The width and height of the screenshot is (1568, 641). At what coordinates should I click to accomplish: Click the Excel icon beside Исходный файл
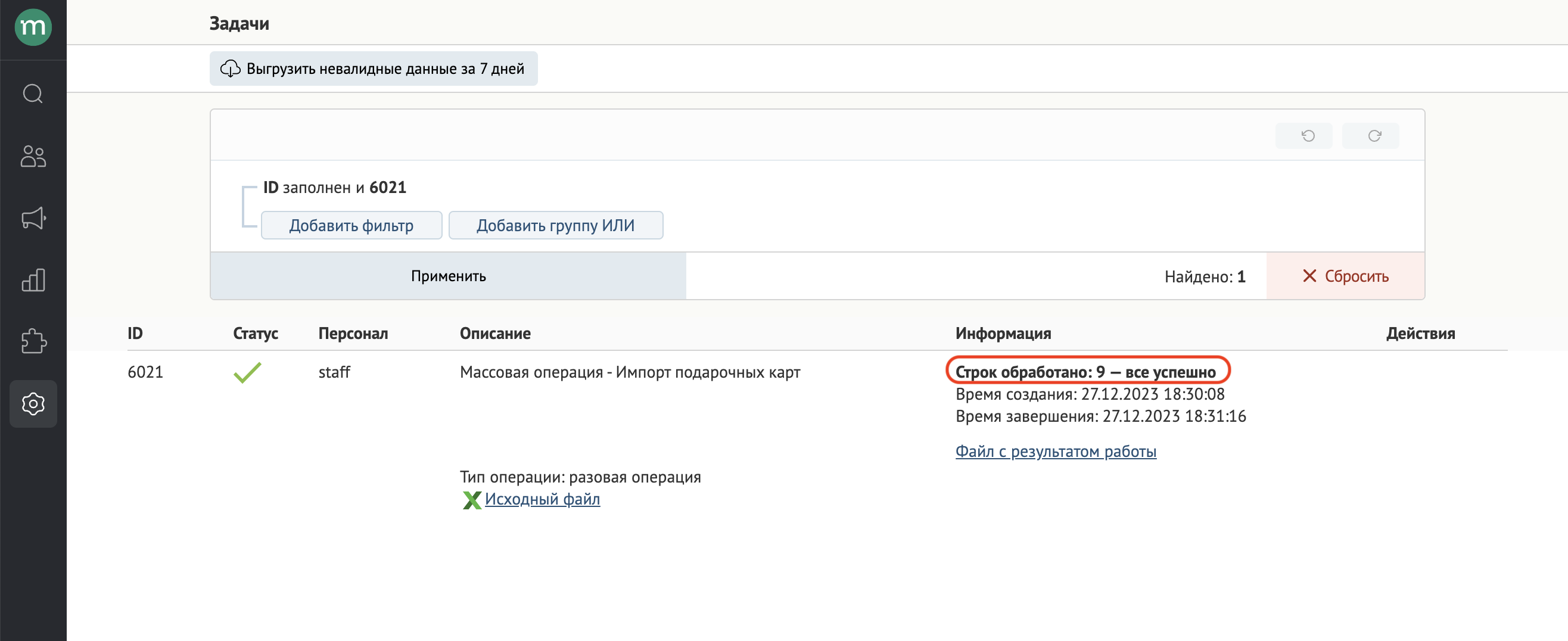click(471, 500)
